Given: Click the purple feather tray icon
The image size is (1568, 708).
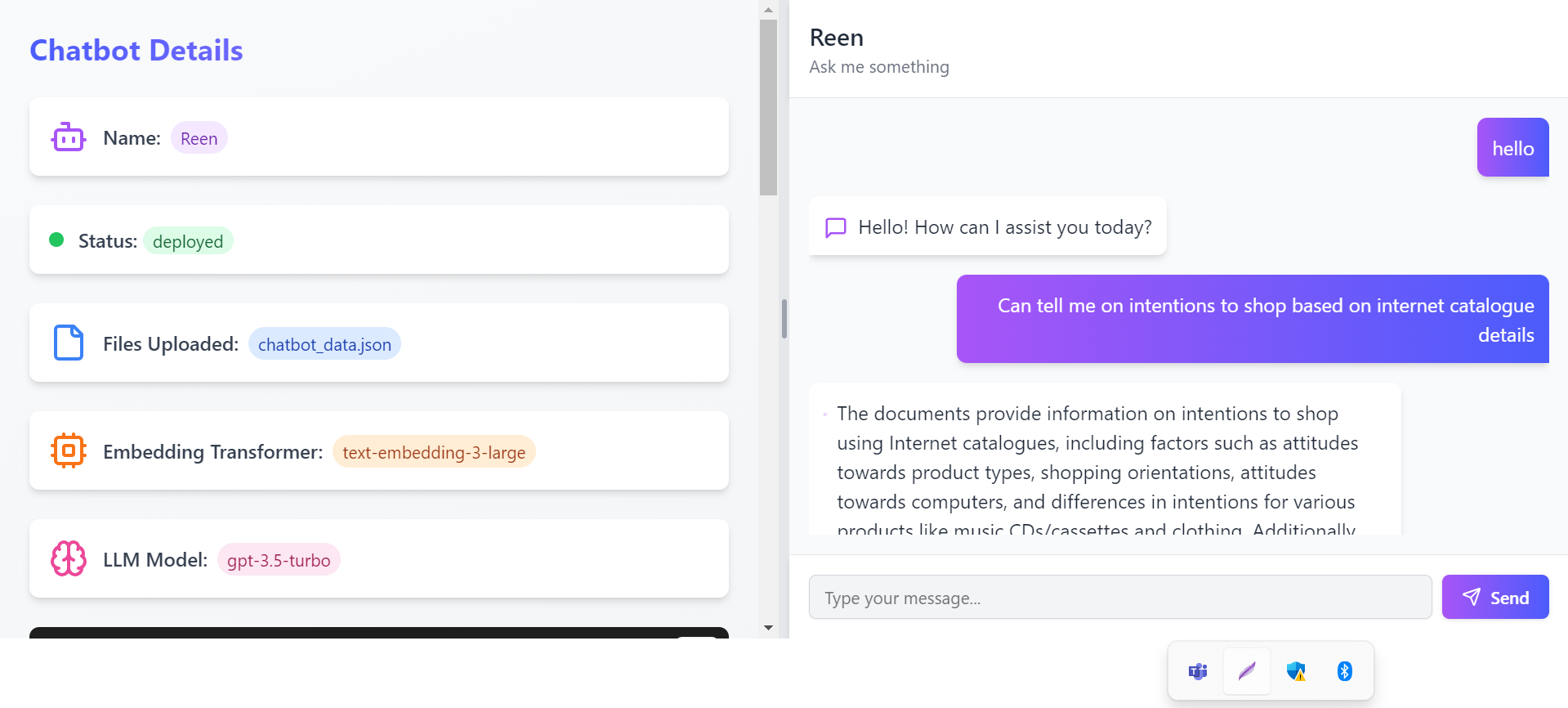Looking at the screenshot, I should click(1247, 671).
